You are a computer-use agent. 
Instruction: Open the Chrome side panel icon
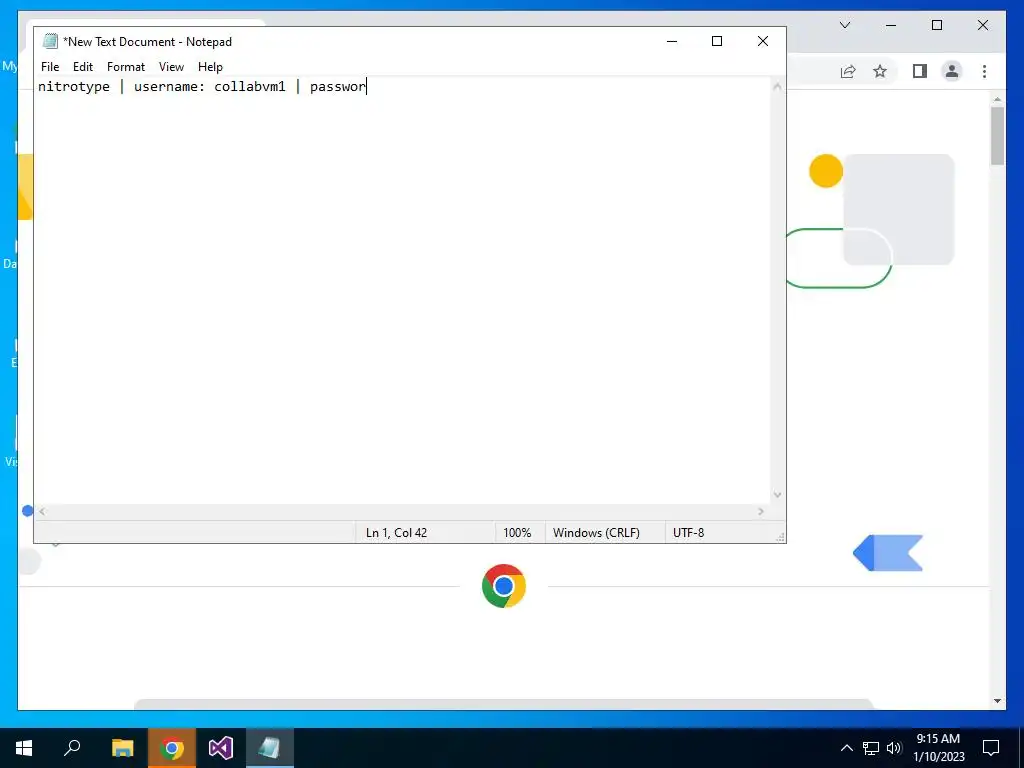pyautogui.click(x=920, y=71)
